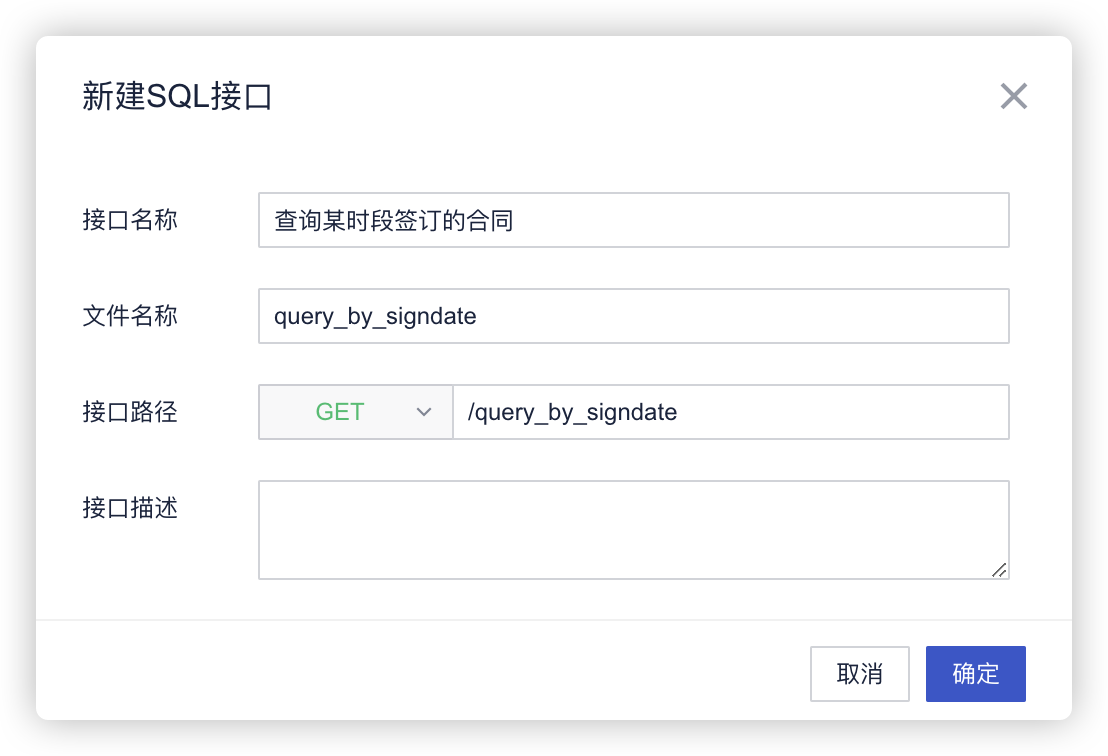This screenshot has width=1108, height=756.
Task: Click the 接口描述 field label
Action: point(130,508)
